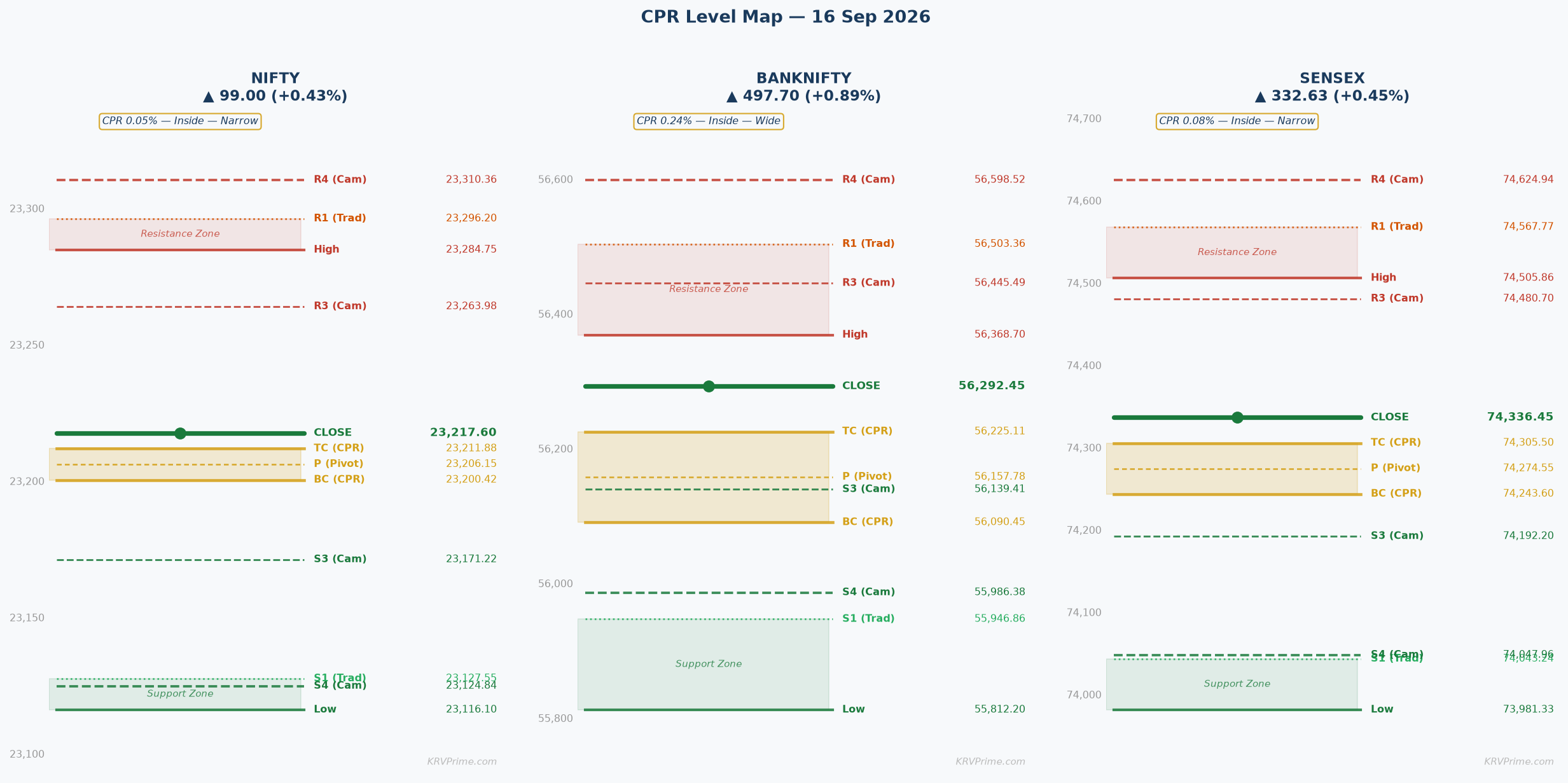Click BANKNIFTY S3 (Cam) value 56,139.41

point(1000,489)
